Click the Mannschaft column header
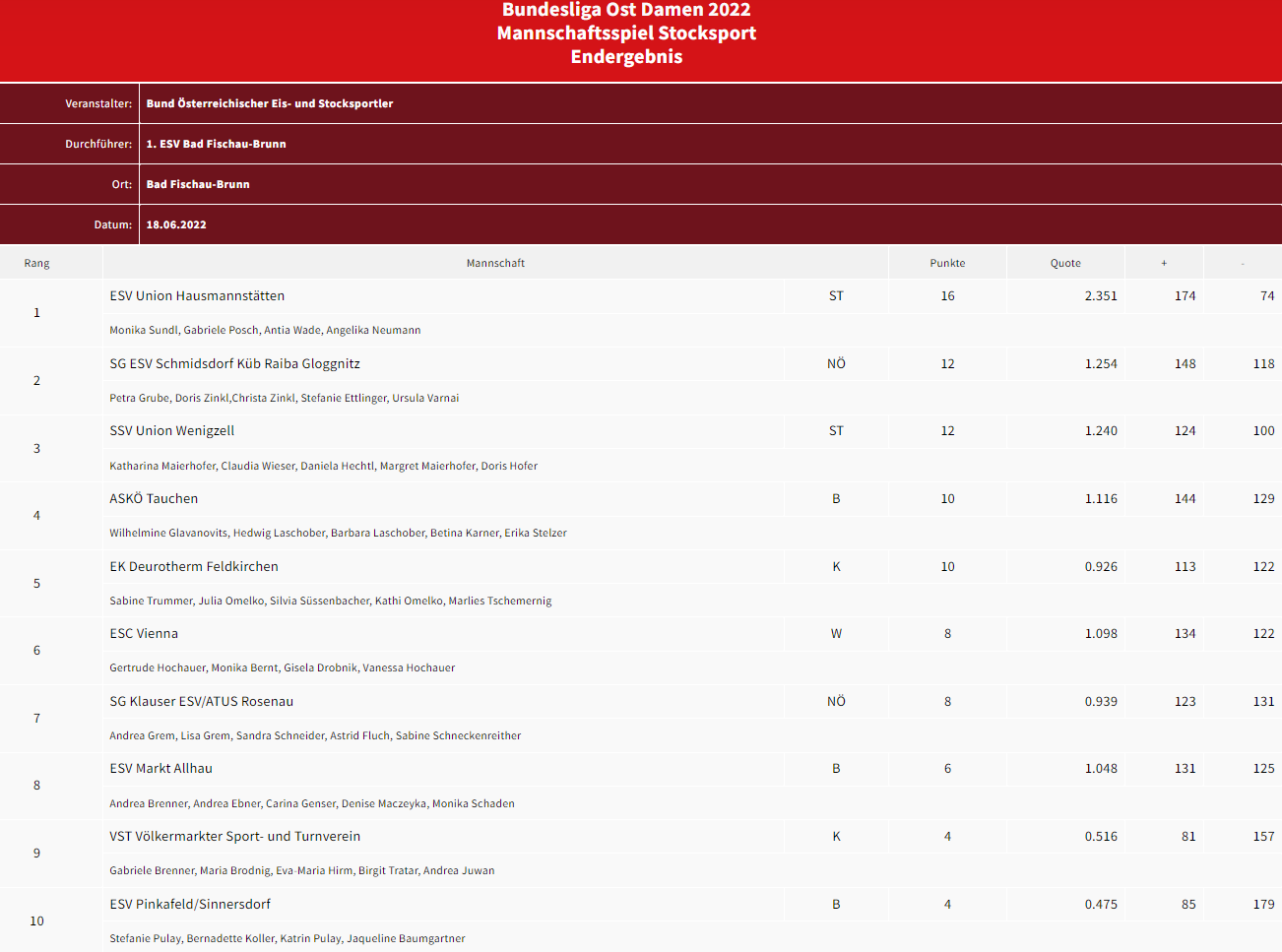The image size is (1282, 952). point(495,263)
